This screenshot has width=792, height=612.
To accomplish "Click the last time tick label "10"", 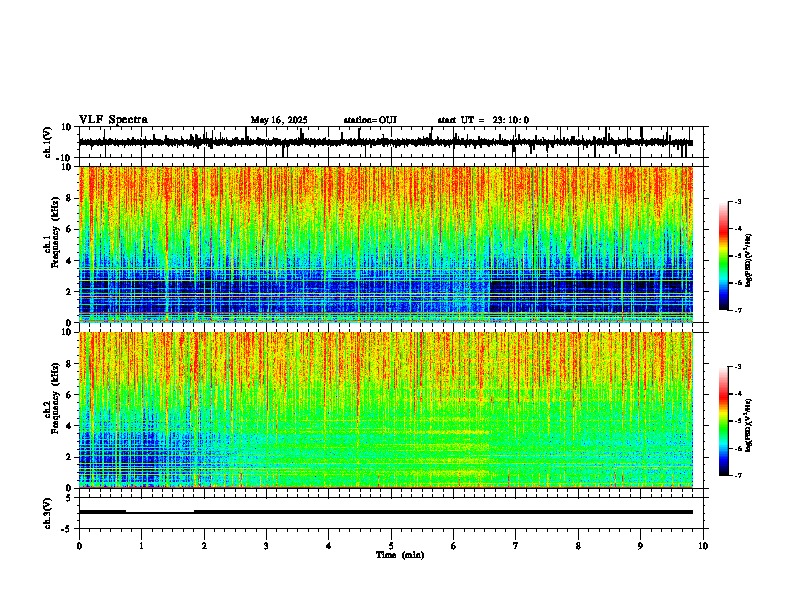I will click(x=703, y=546).
